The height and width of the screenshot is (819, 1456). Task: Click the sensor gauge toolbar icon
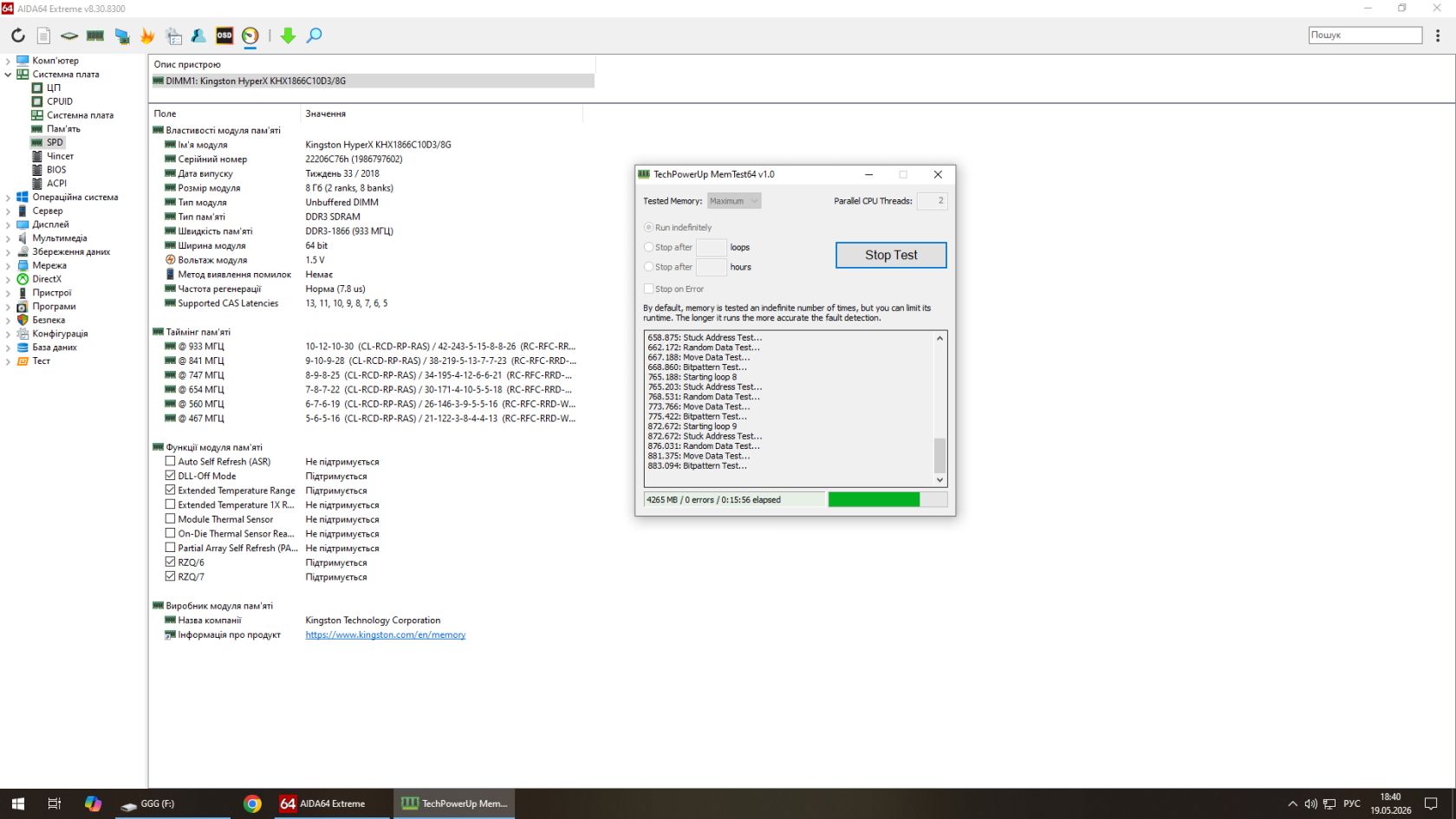[250, 36]
